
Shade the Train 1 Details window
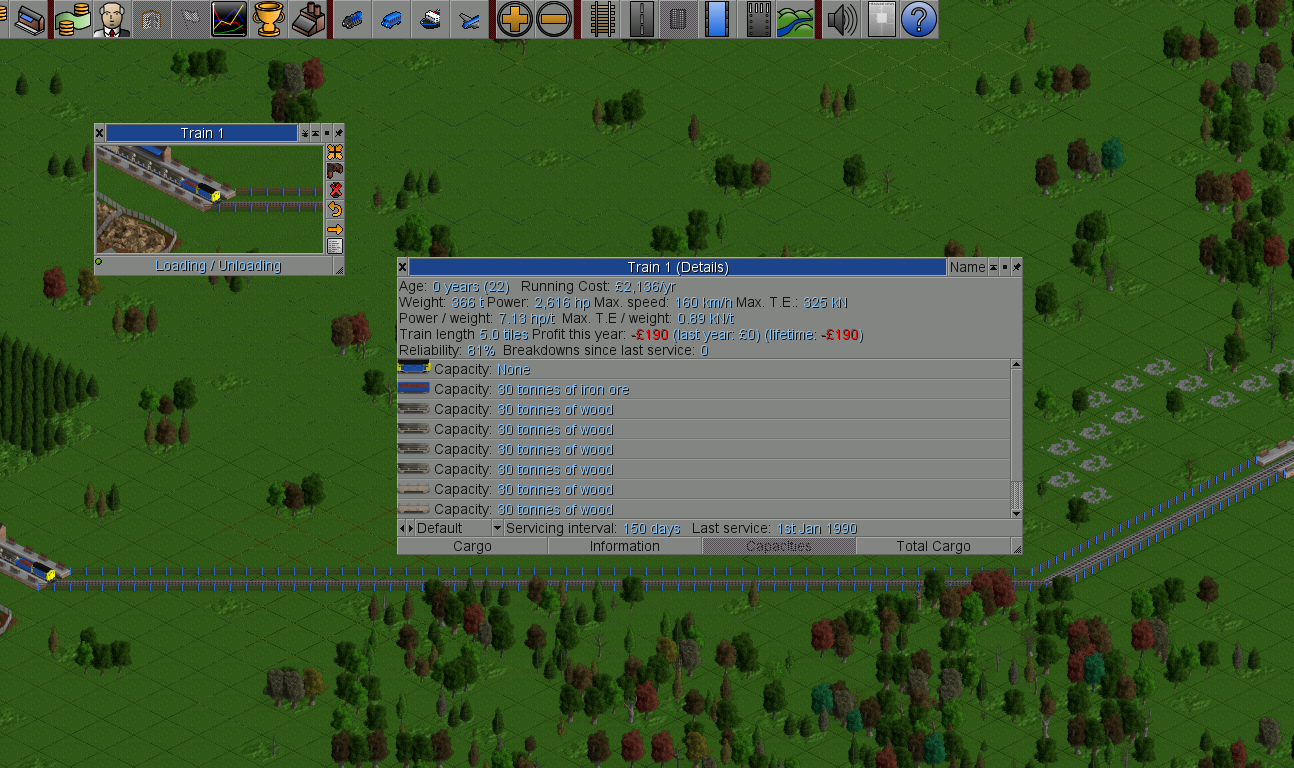coord(994,267)
